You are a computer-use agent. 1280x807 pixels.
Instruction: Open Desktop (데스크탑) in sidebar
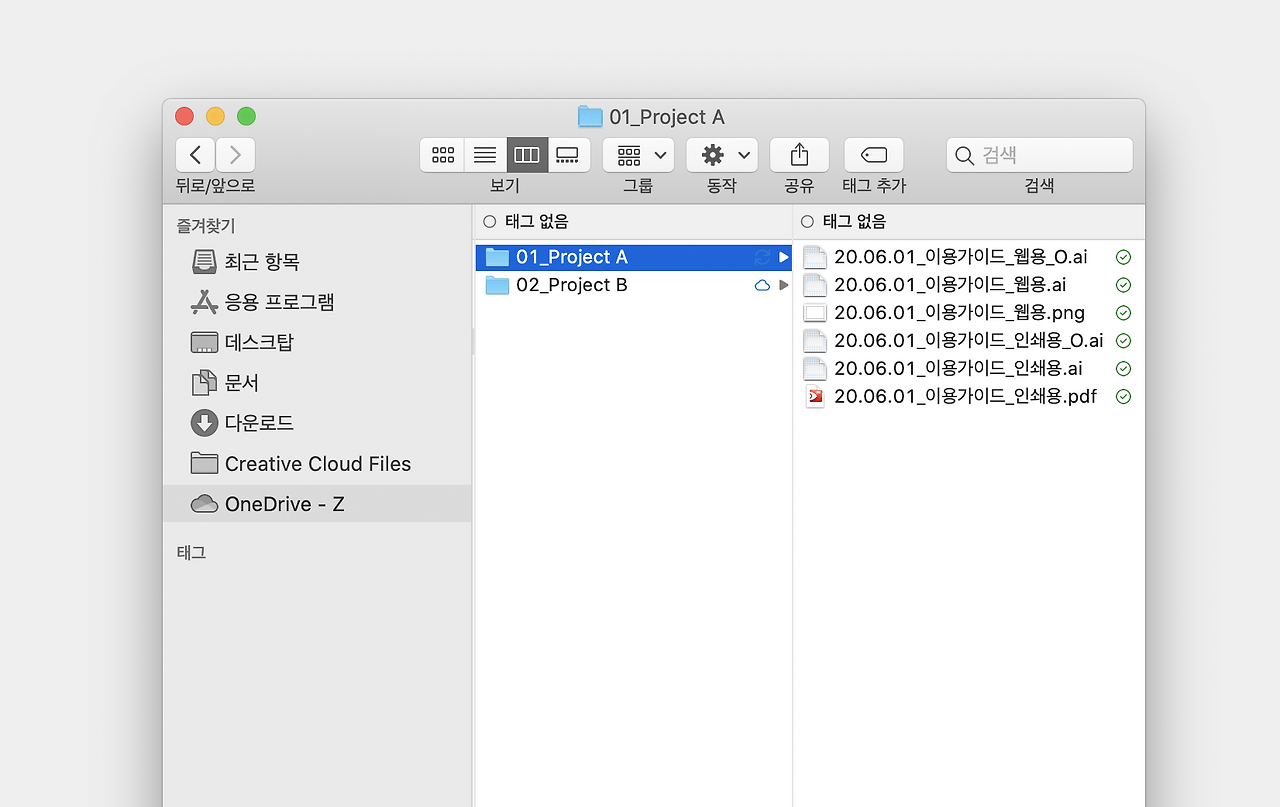tap(317, 342)
